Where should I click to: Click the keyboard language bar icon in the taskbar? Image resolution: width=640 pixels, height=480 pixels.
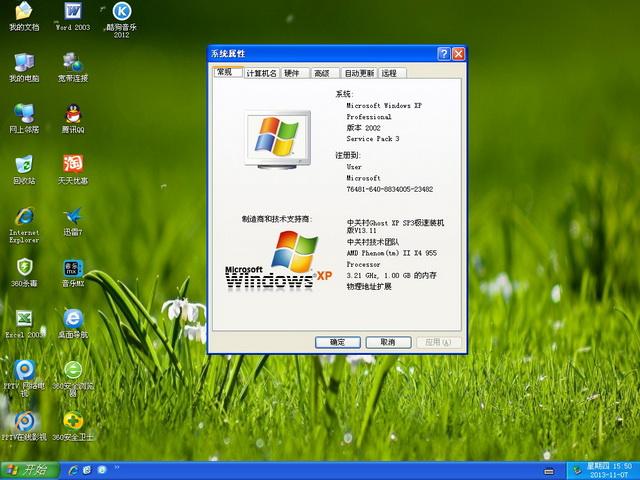point(549,471)
